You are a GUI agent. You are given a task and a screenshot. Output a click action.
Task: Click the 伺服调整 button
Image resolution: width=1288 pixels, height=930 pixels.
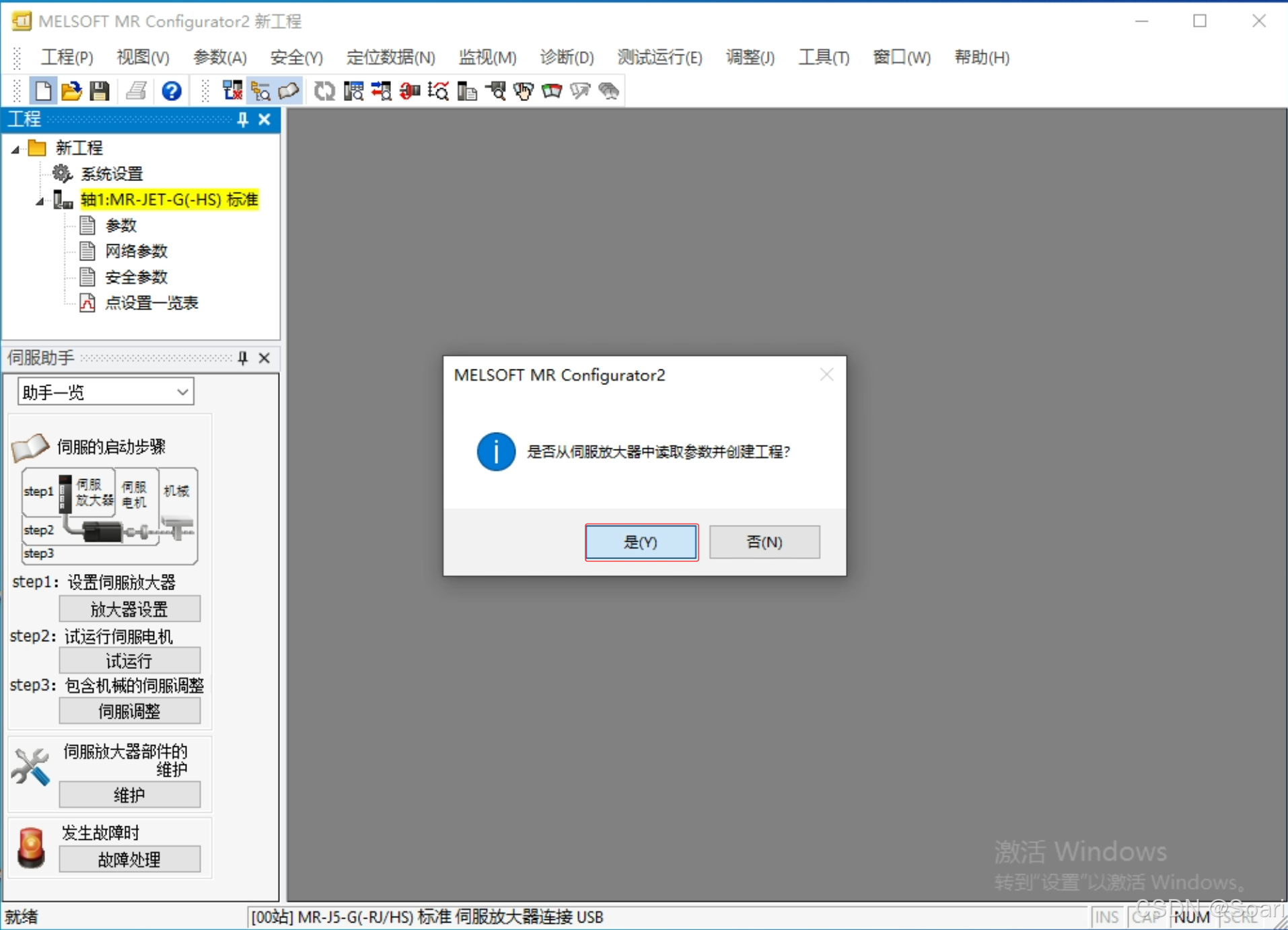(129, 711)
